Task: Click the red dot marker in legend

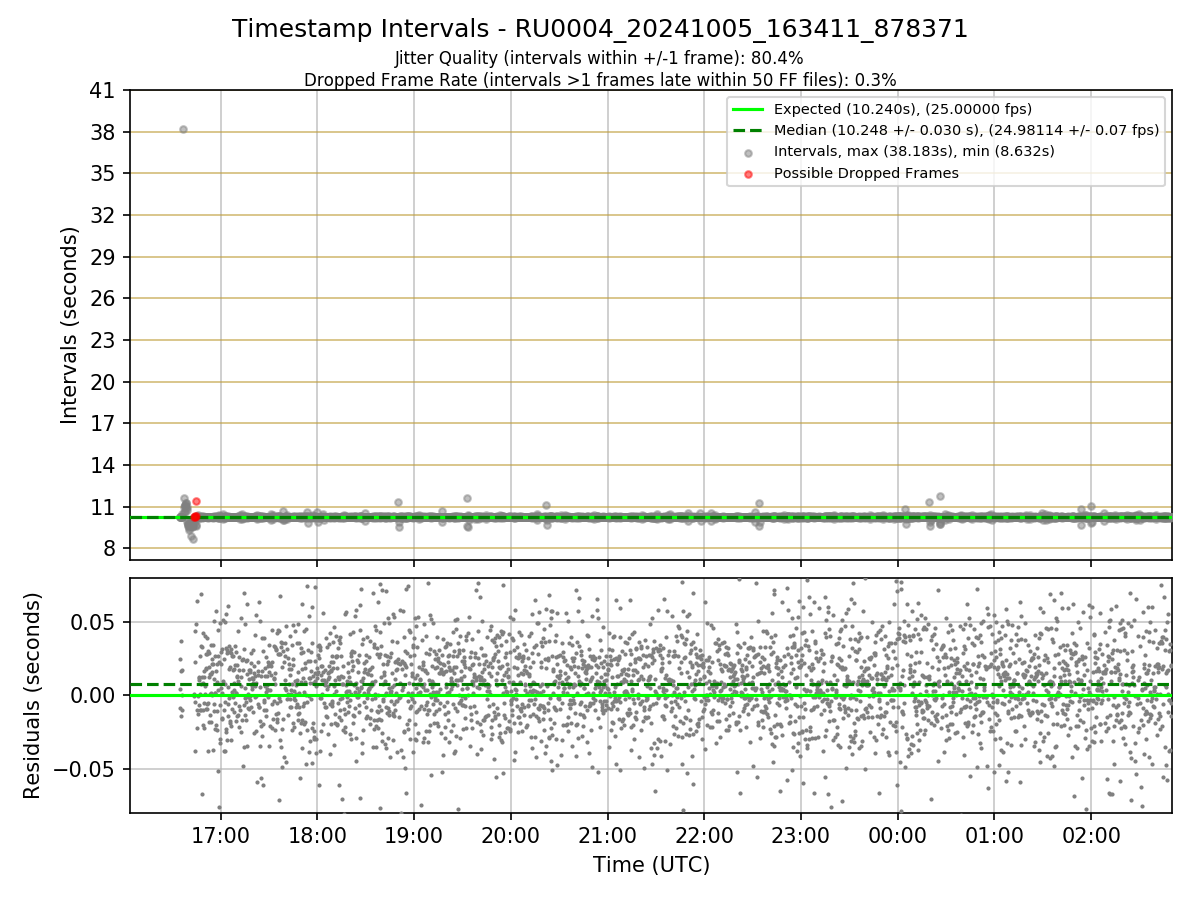Action: 748,174
